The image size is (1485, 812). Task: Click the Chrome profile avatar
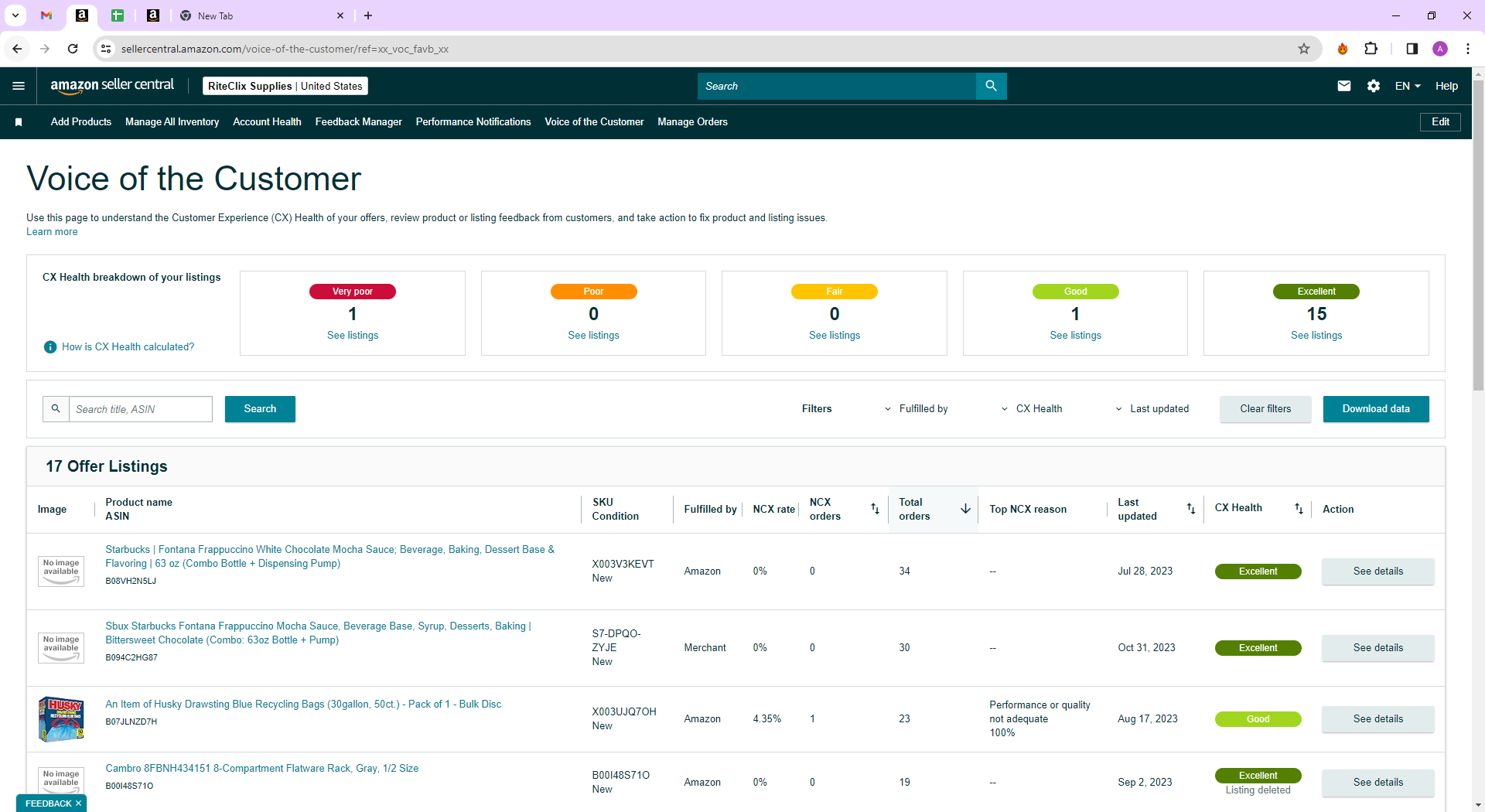coord(1440,49)
